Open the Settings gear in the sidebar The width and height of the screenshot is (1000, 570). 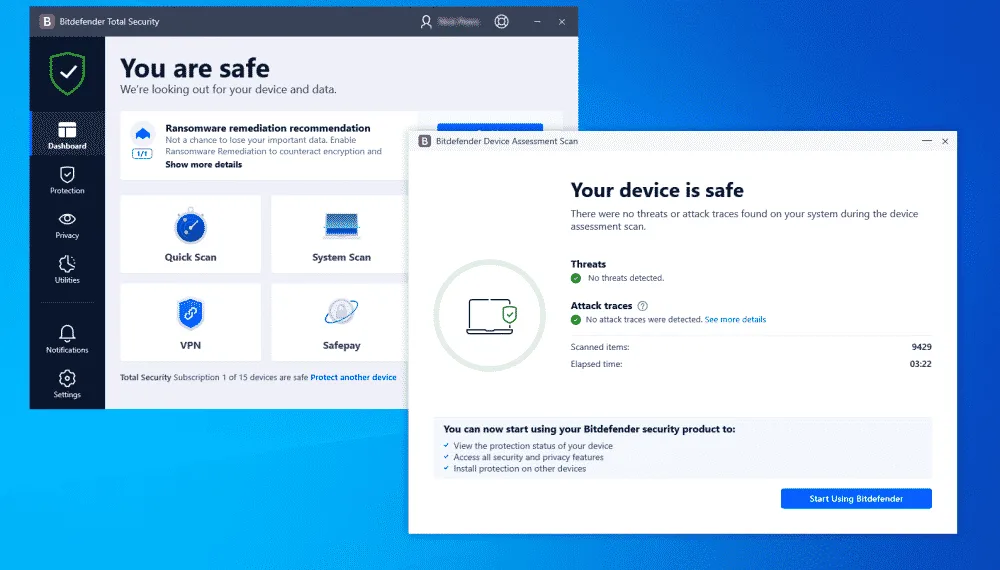coord(67,384)
